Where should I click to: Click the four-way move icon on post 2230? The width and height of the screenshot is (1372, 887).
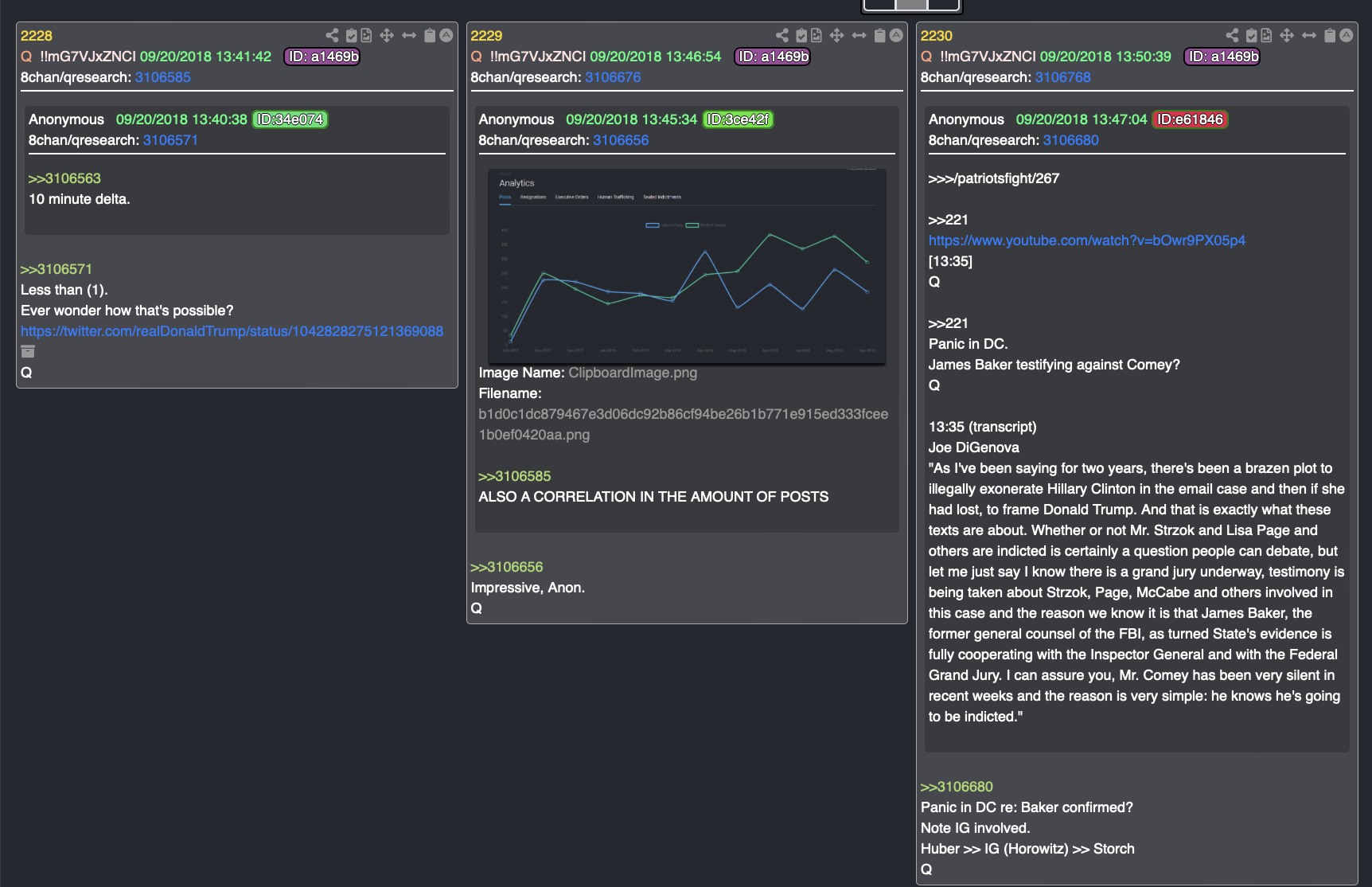1287,35
